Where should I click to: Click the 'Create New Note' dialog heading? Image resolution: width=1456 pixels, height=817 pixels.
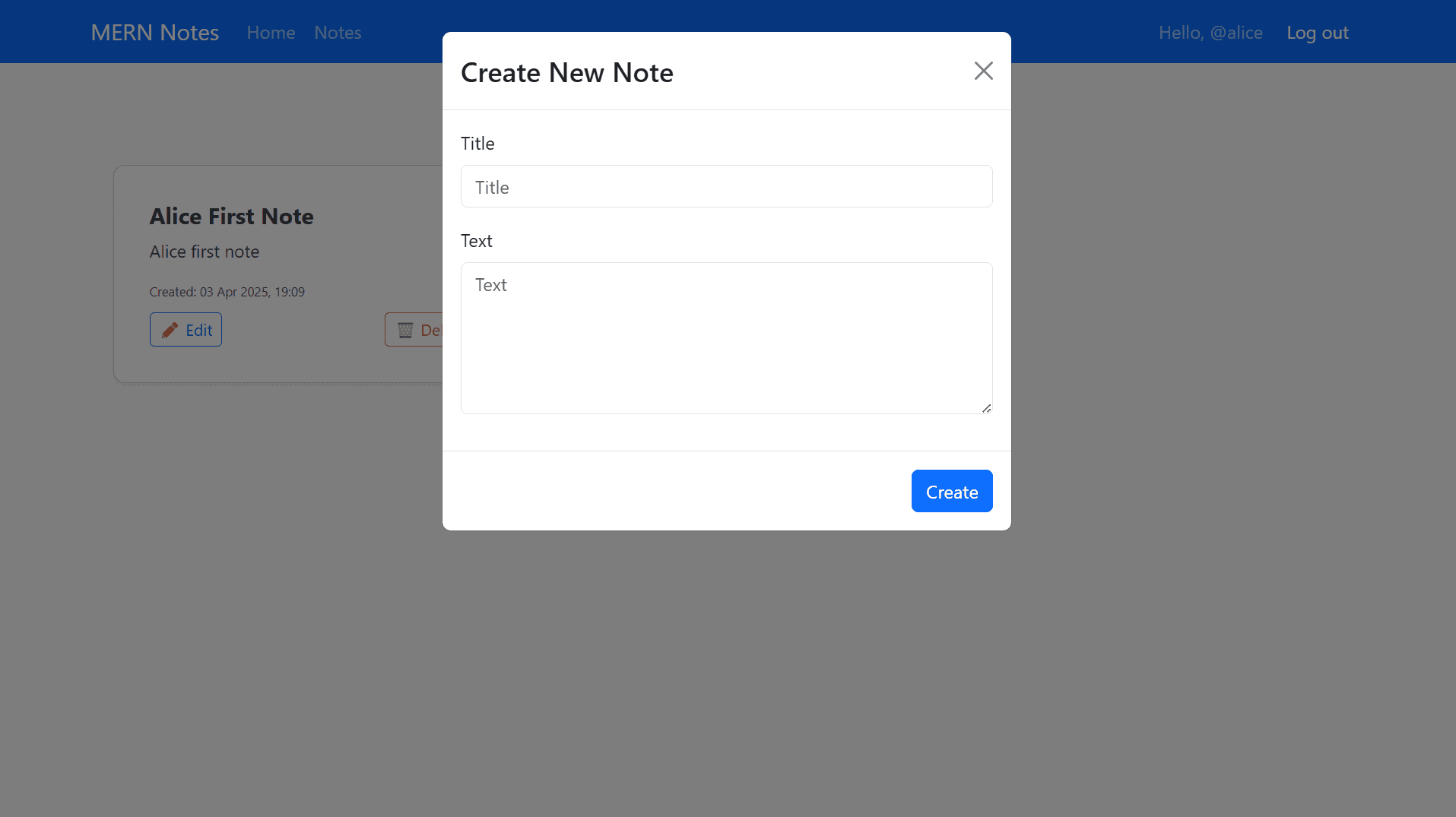point(566,72)
